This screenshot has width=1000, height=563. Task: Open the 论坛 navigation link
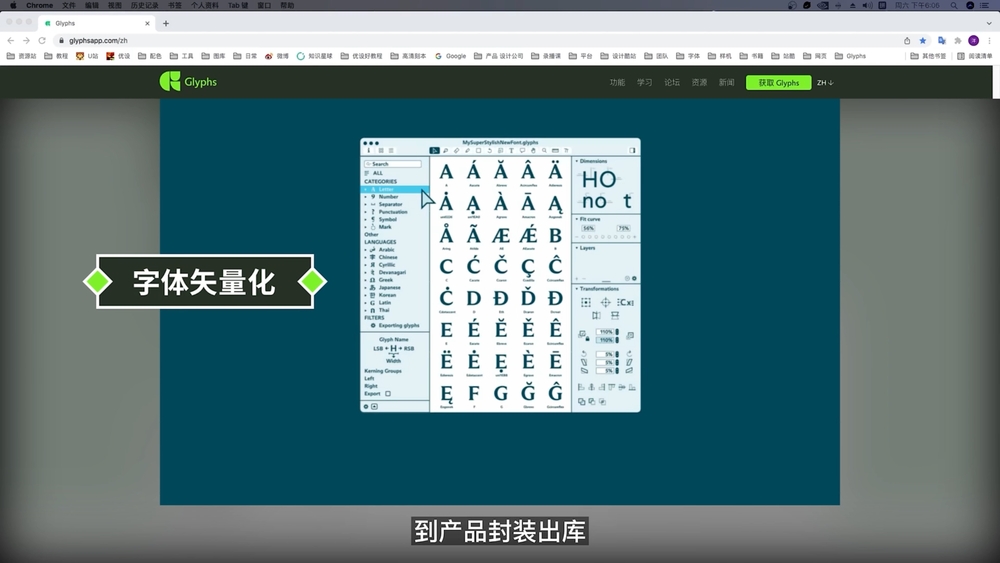click(x=672, y=82)
